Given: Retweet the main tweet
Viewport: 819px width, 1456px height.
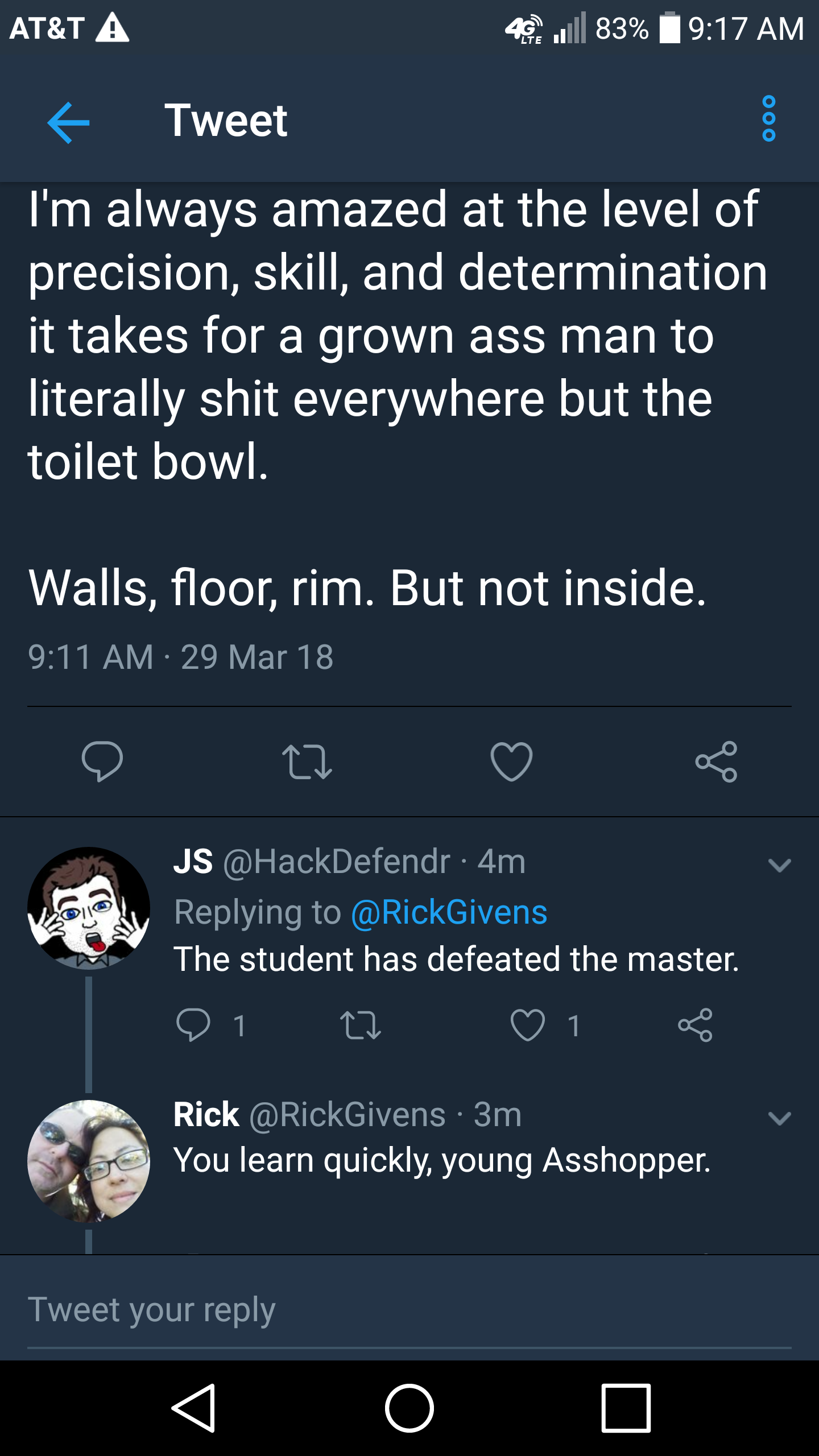Looking at the screenshot, I should click(307, 762).
